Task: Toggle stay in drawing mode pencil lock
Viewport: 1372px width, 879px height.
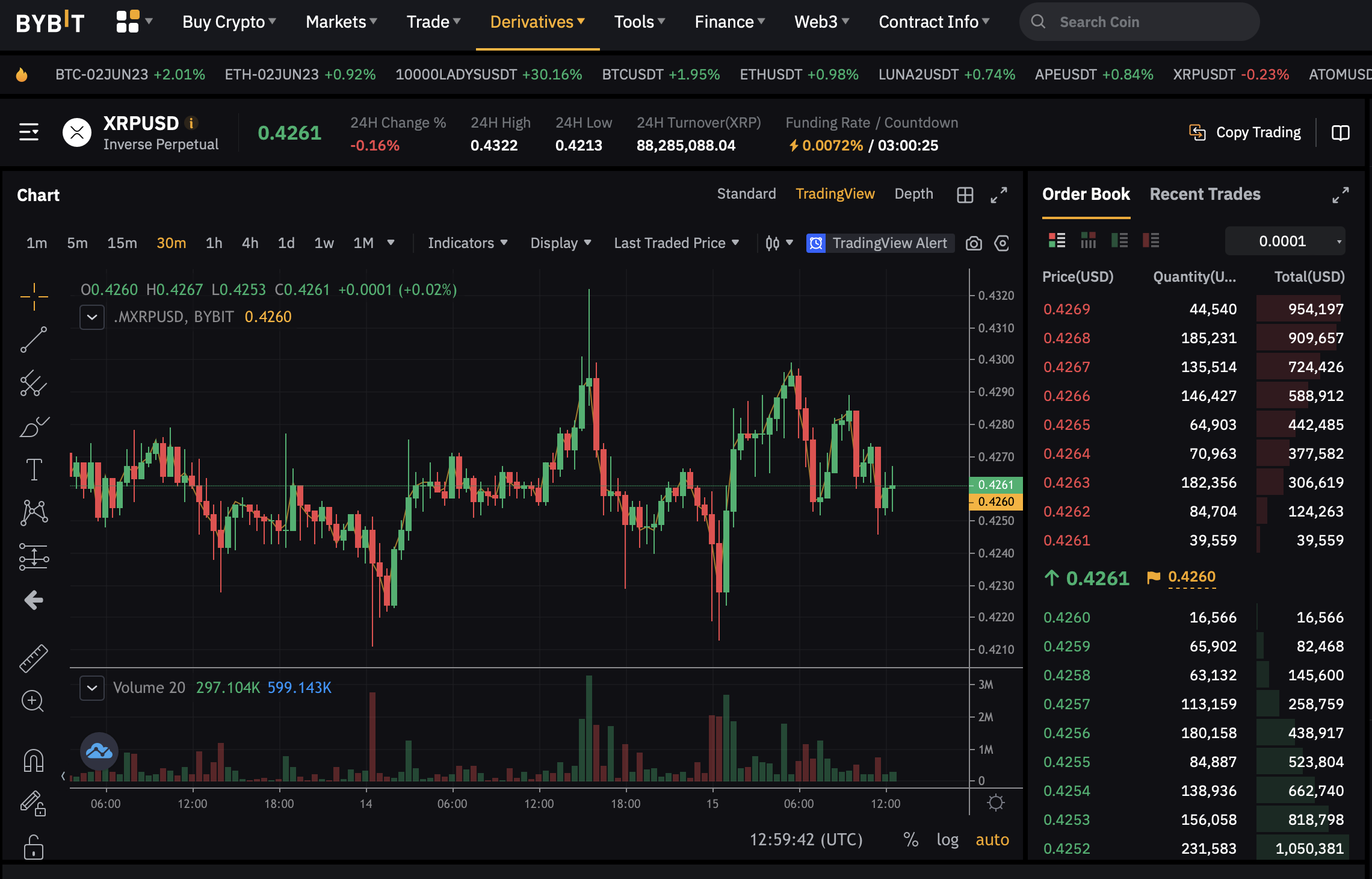Action: 34,803
